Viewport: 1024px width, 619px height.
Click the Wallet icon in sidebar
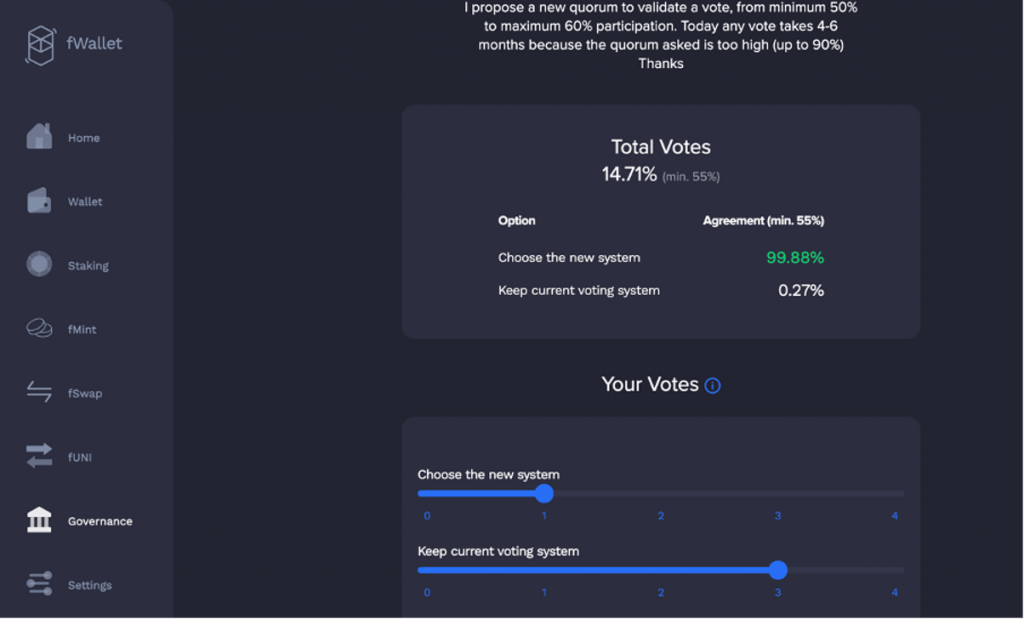[39, 201]
